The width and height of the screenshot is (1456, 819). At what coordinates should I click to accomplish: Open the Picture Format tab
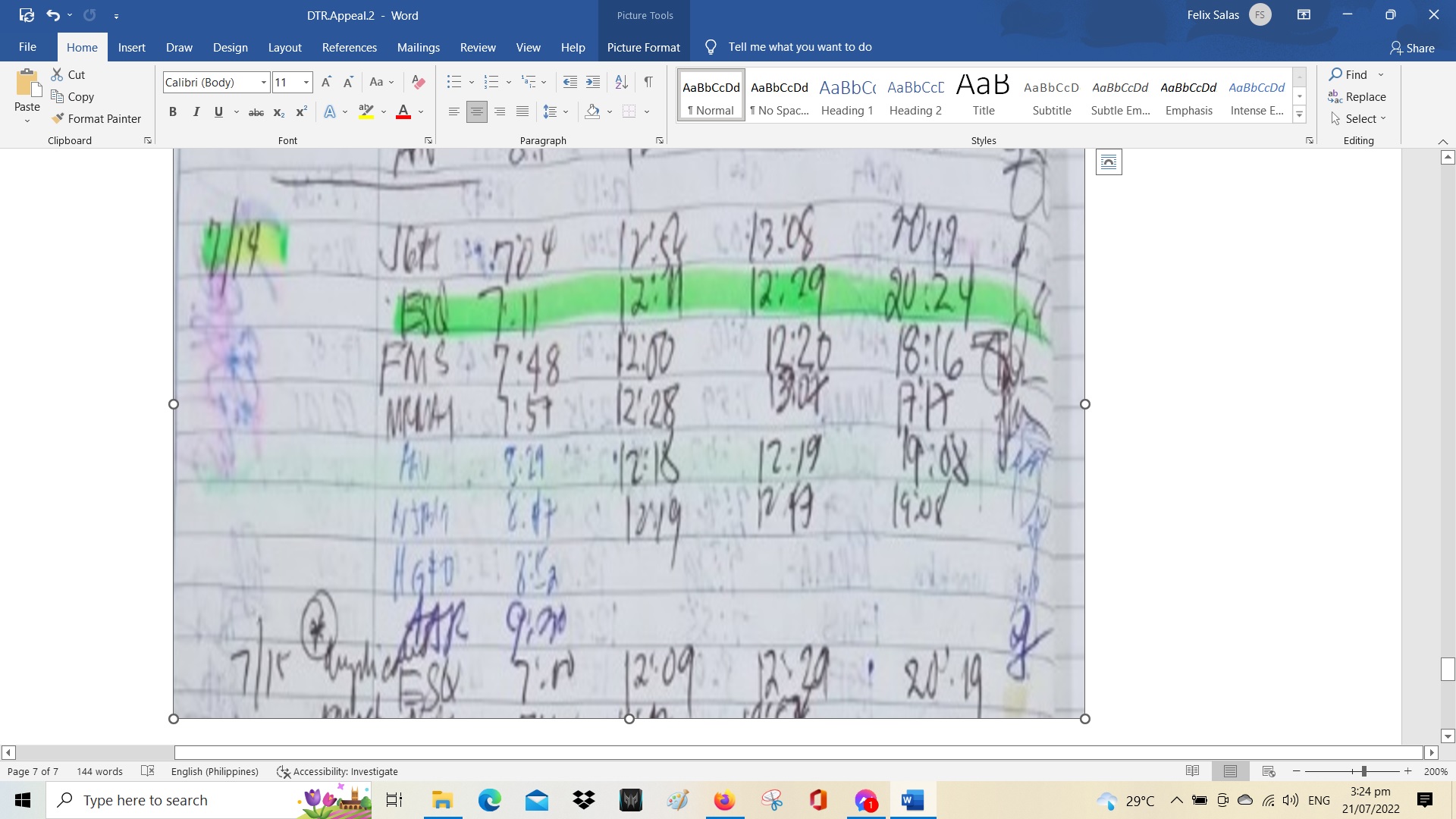point(643,47)
